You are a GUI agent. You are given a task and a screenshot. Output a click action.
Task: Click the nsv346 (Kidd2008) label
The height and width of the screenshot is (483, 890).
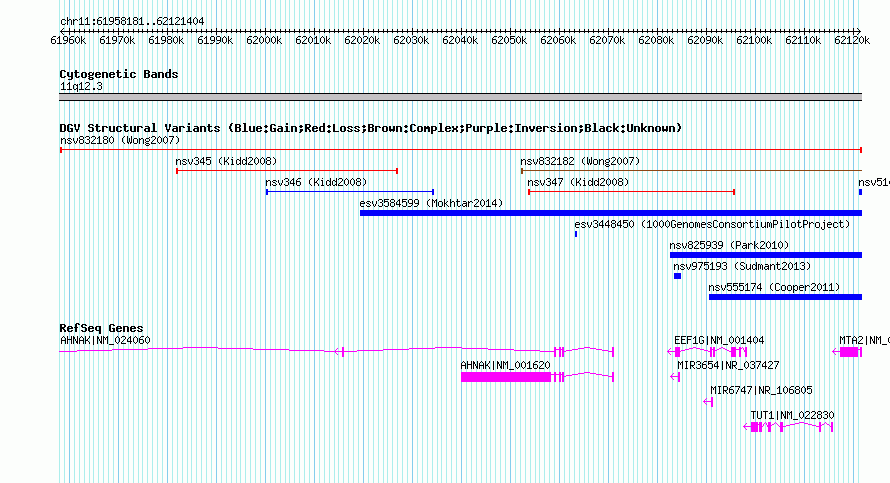[x=316, y=182]
